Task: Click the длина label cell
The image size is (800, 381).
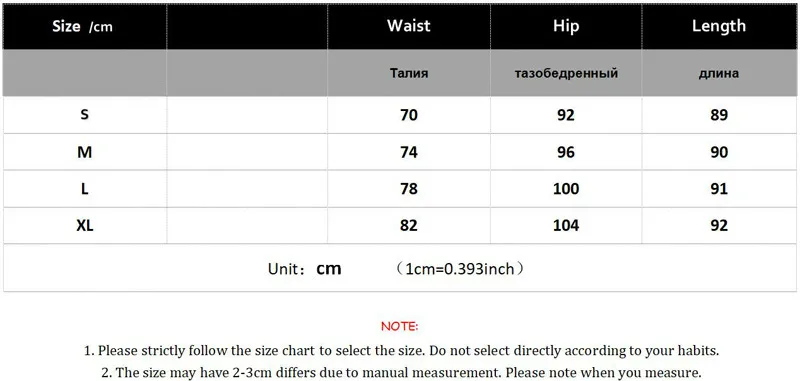Action: [719, 73]
